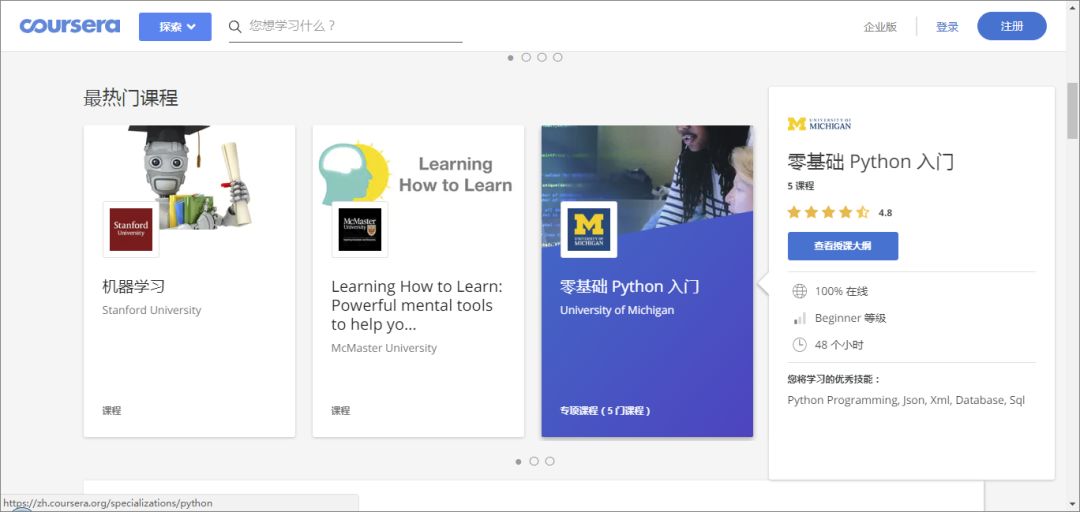Select the first top carousel dot
Screen dimensions: 1080x512
[510, 57]
